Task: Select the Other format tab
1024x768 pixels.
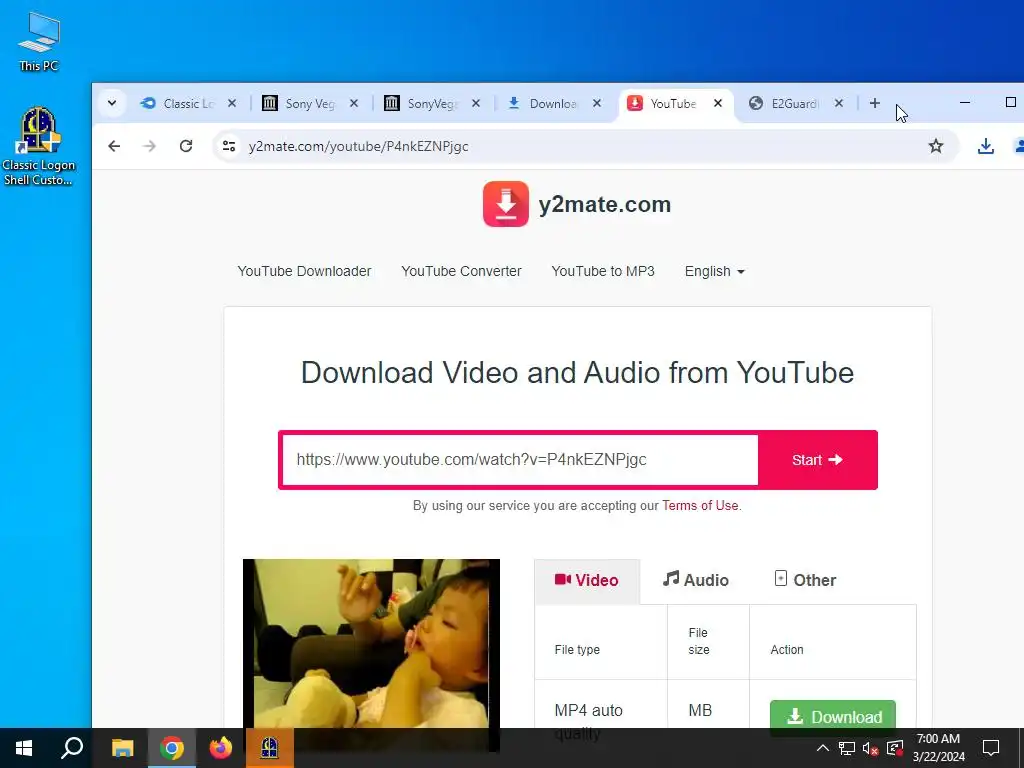Action: (x=805, y=580)
